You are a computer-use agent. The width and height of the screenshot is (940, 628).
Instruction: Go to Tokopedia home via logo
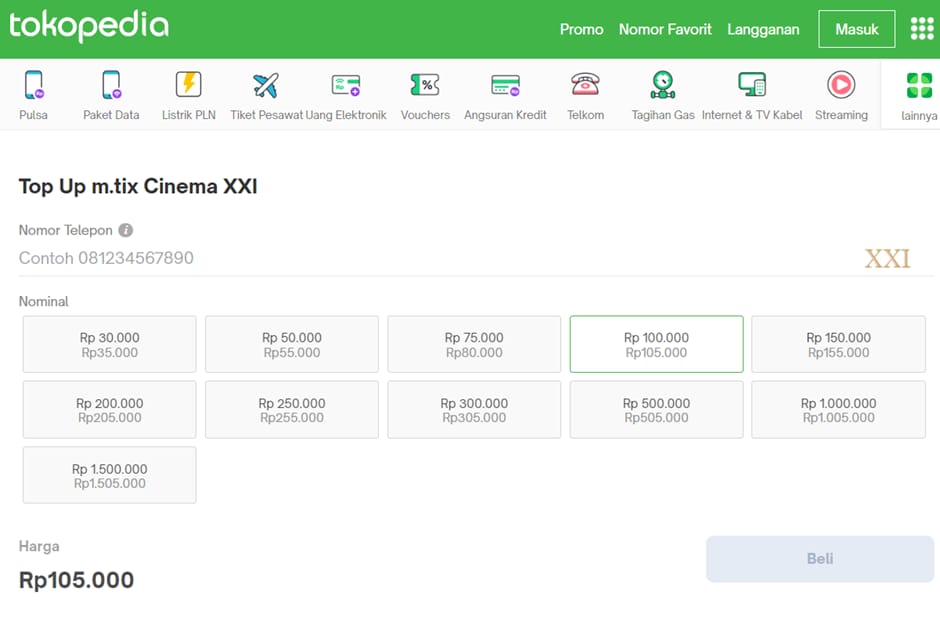click(x=89, y=25)
